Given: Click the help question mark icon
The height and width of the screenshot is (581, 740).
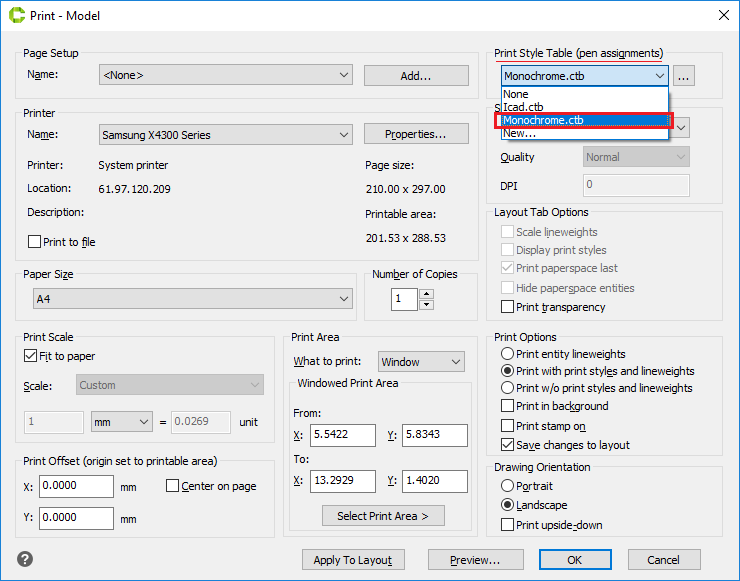Looking at the screenshot, I should click(x=25, y=559).
